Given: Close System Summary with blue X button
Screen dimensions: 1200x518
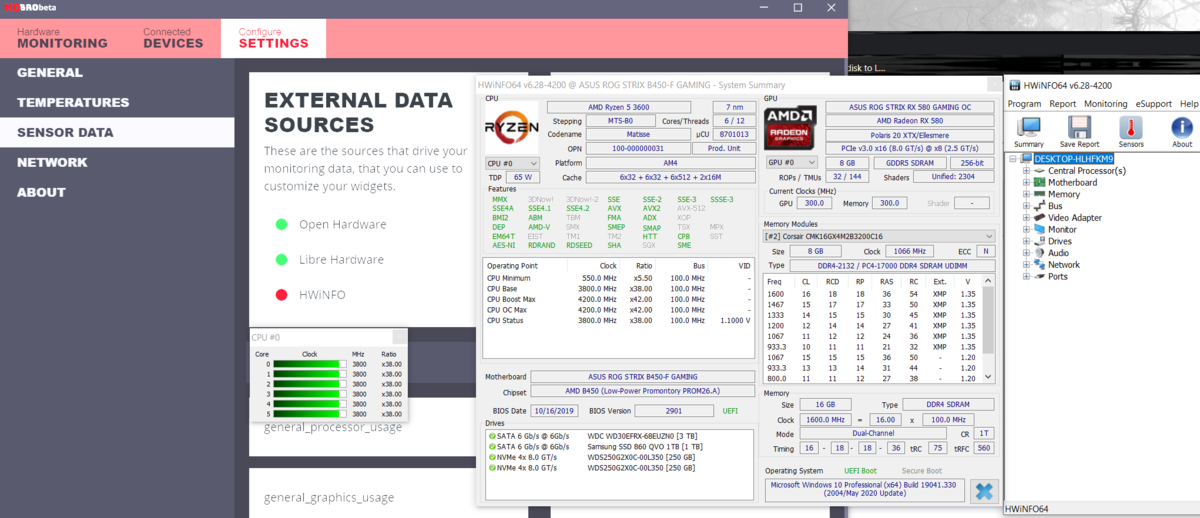Looking at the screenshot, I should pos(983,490).
